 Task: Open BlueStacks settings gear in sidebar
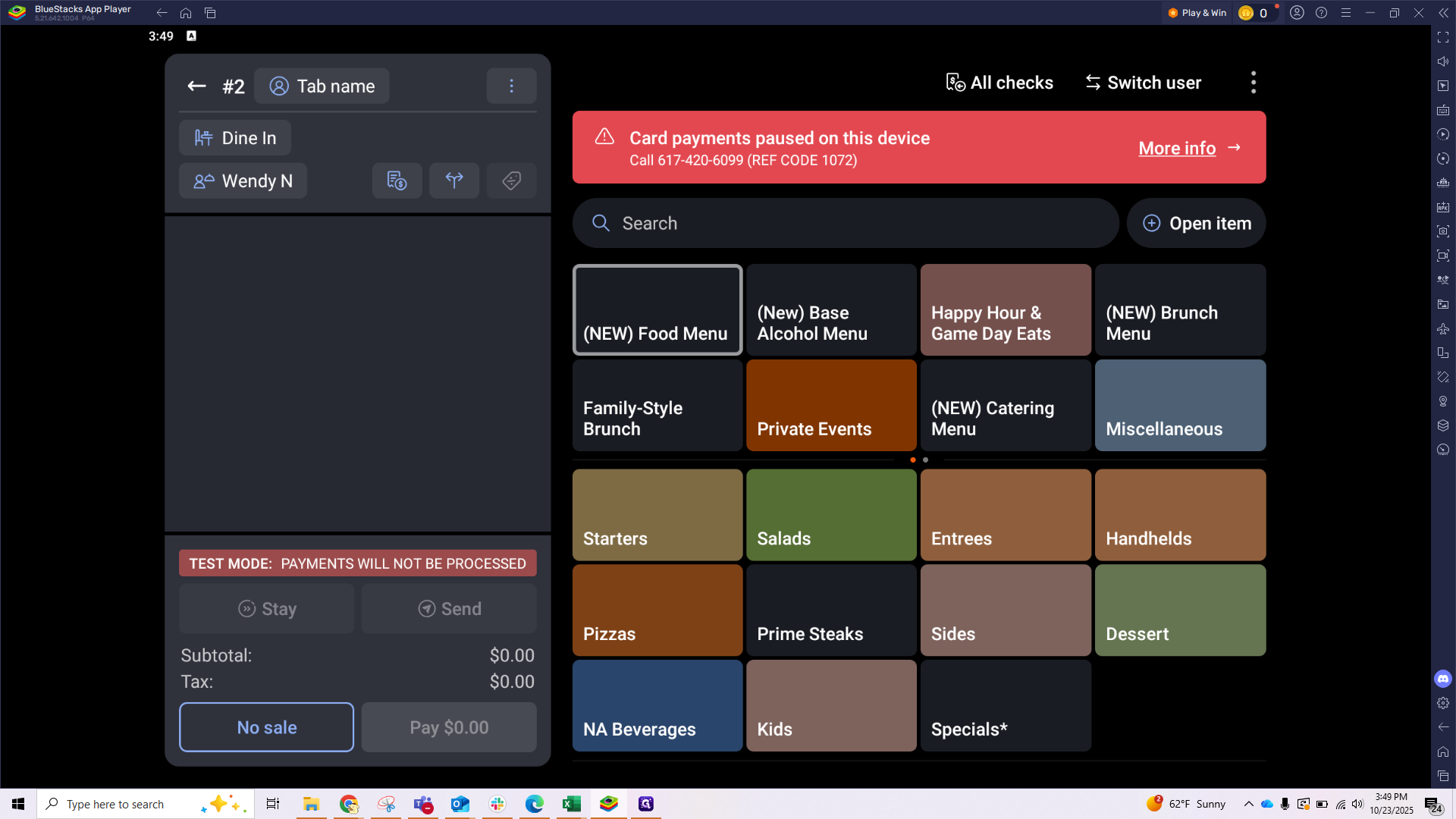1442,703
